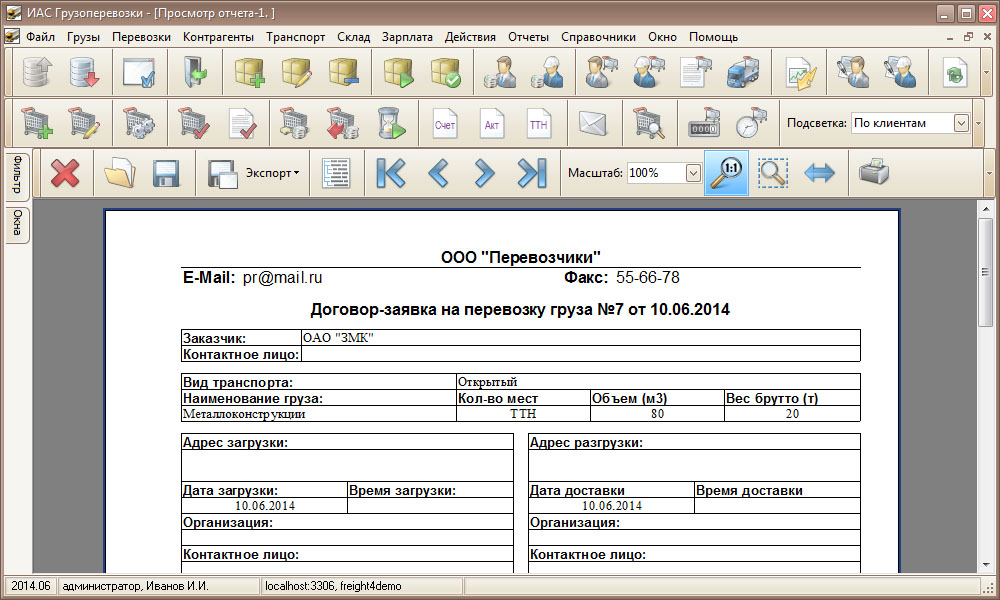Click the printer icon to print report
Screen dimensions: 1000x600
coord(872,172)
